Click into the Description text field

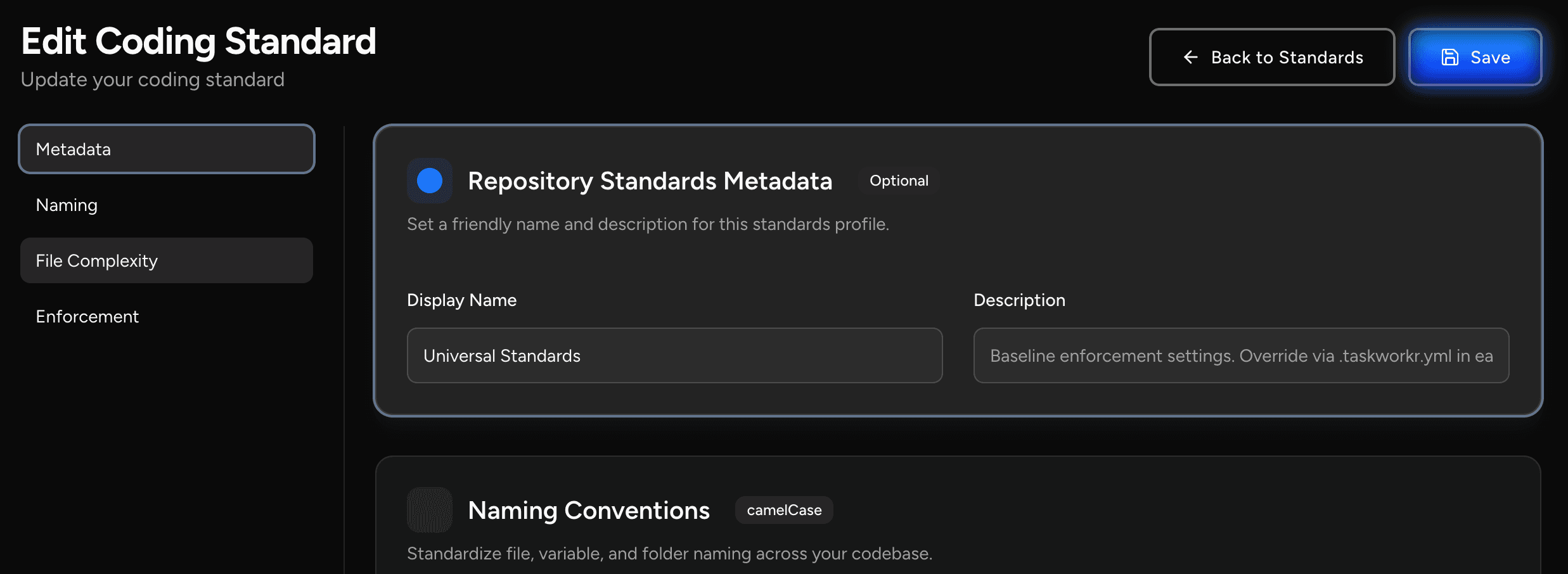pyautogui.click(x=1240, y=355)
